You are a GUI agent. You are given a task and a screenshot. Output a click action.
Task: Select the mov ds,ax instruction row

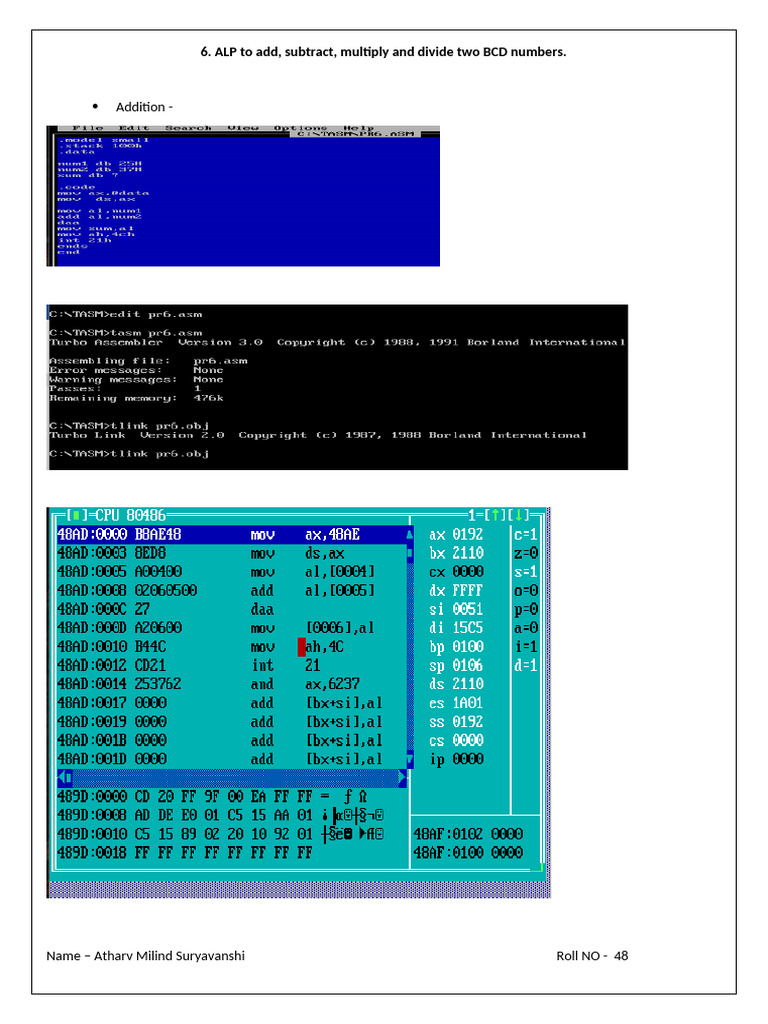tap(232, 554)
